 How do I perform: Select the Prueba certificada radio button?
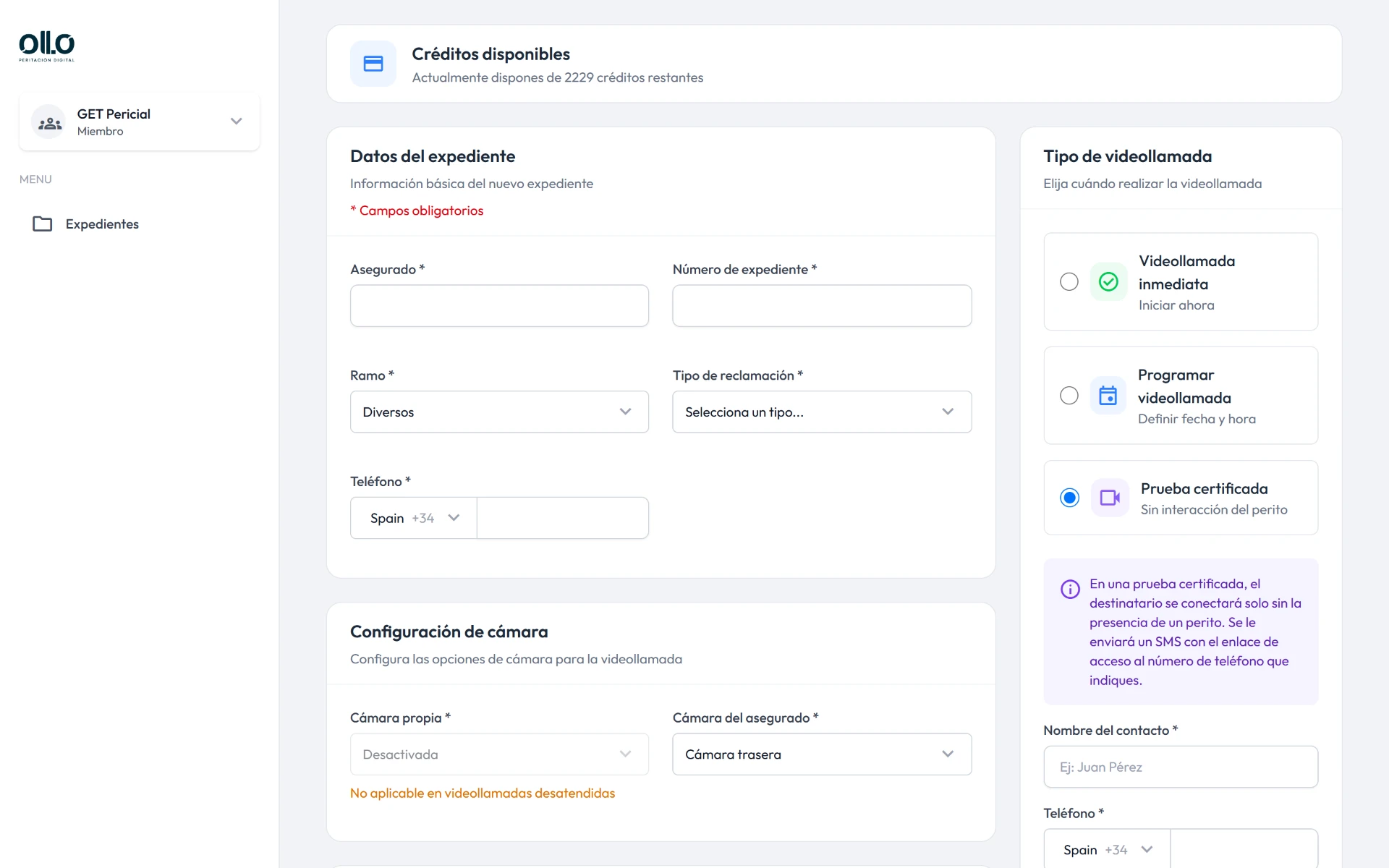tap(1069, 498)
